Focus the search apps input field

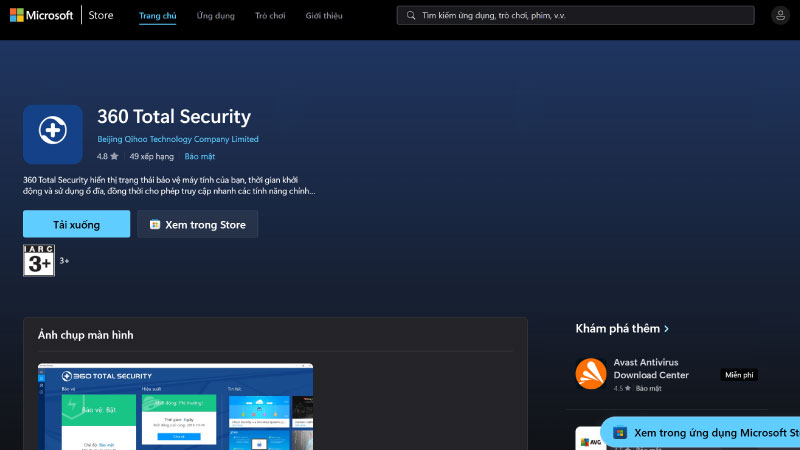[580, 16]
